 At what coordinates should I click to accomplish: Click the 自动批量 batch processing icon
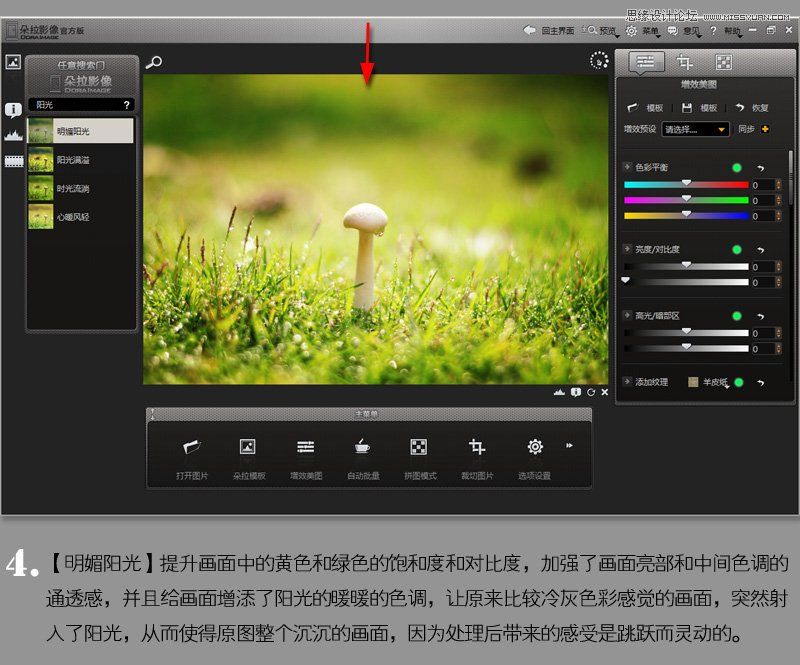[364, 447]
